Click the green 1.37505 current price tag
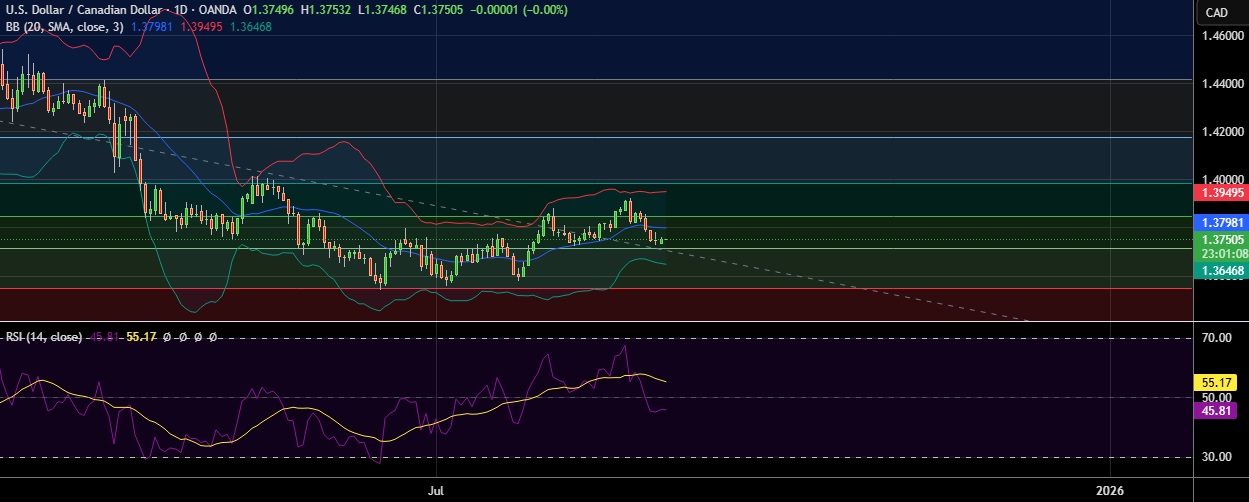This screenshot has height=502, width=1249. (x=1222, y=240)
